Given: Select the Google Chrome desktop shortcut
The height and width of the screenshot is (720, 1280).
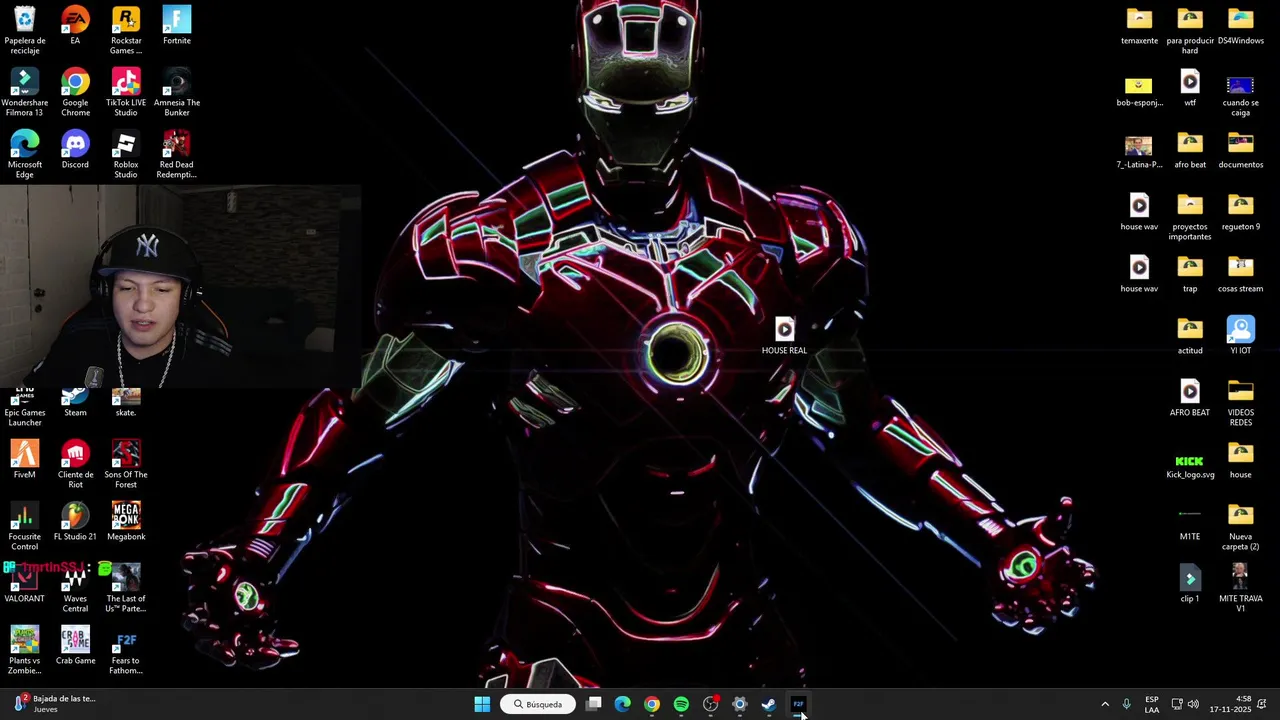Looking at the screenshot, I should click(75, 92).
